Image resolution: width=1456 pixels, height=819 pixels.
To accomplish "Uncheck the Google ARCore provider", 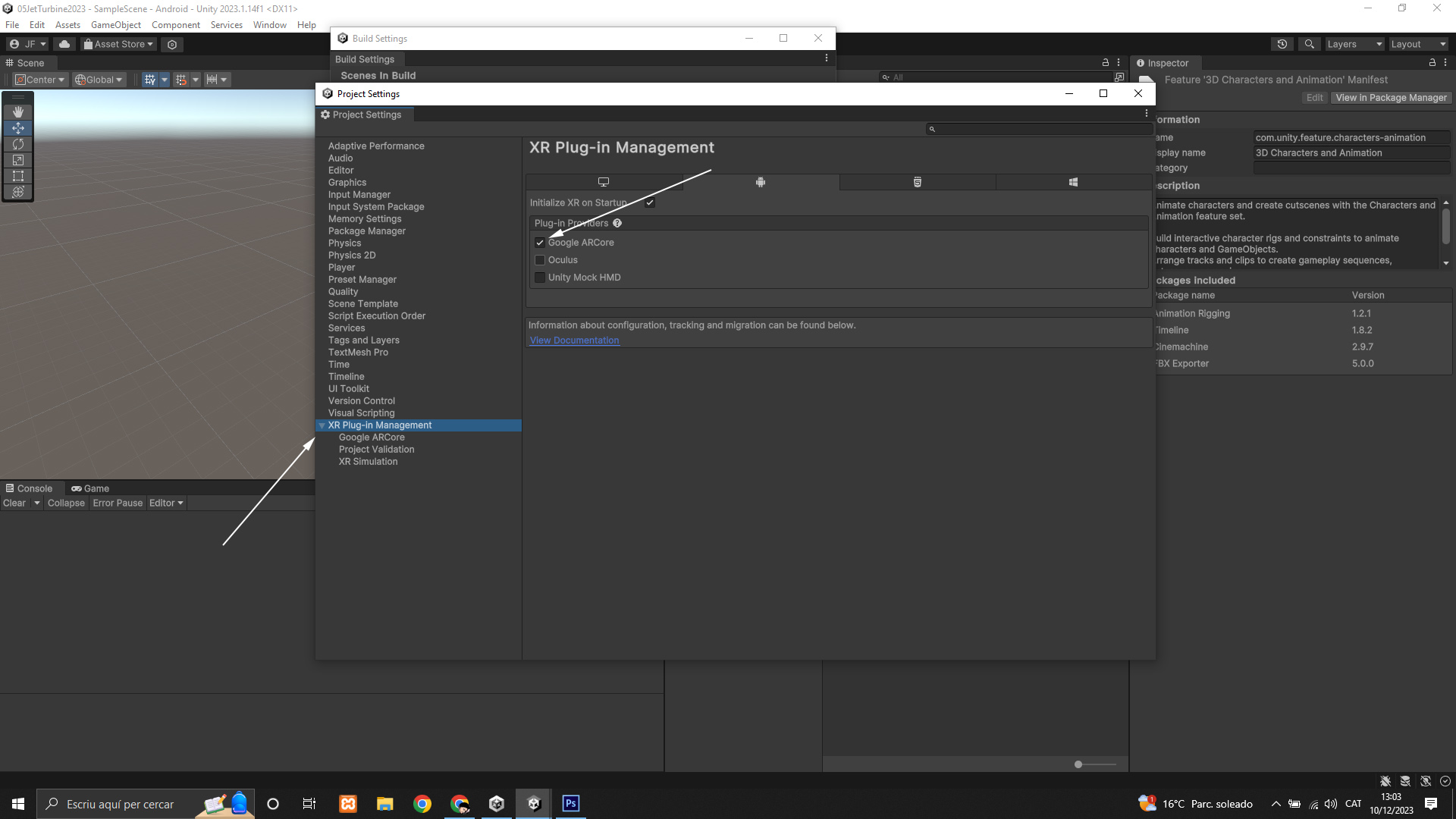I will click(540, 243).
